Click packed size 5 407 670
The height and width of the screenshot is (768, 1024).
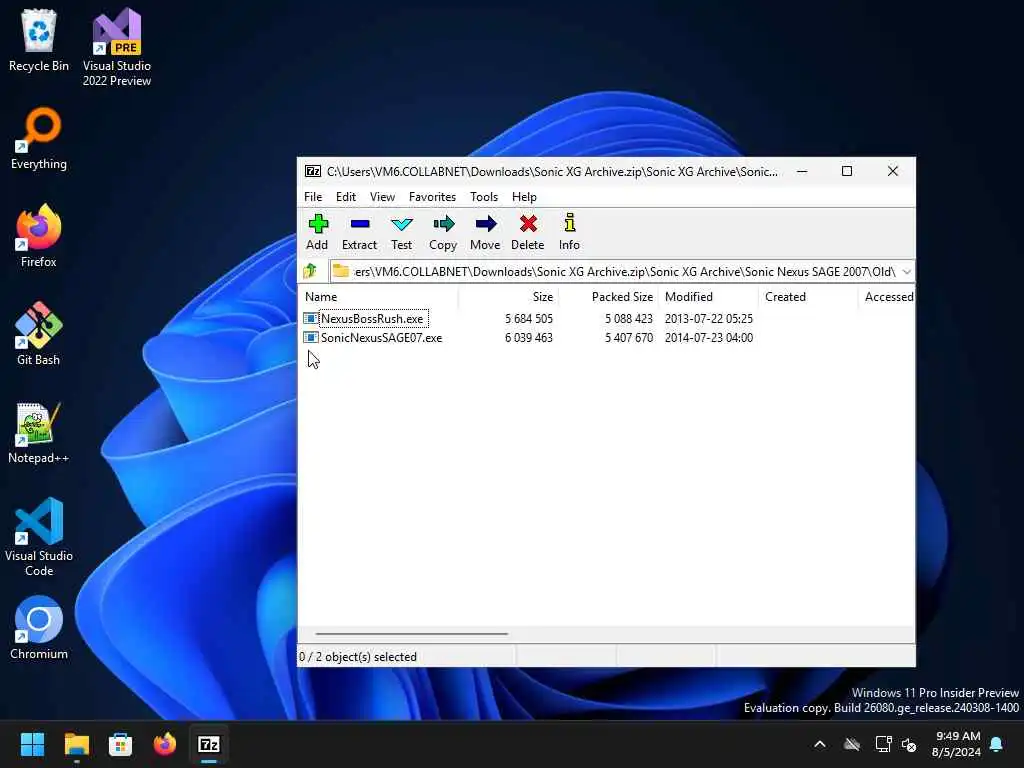(629, 338)
